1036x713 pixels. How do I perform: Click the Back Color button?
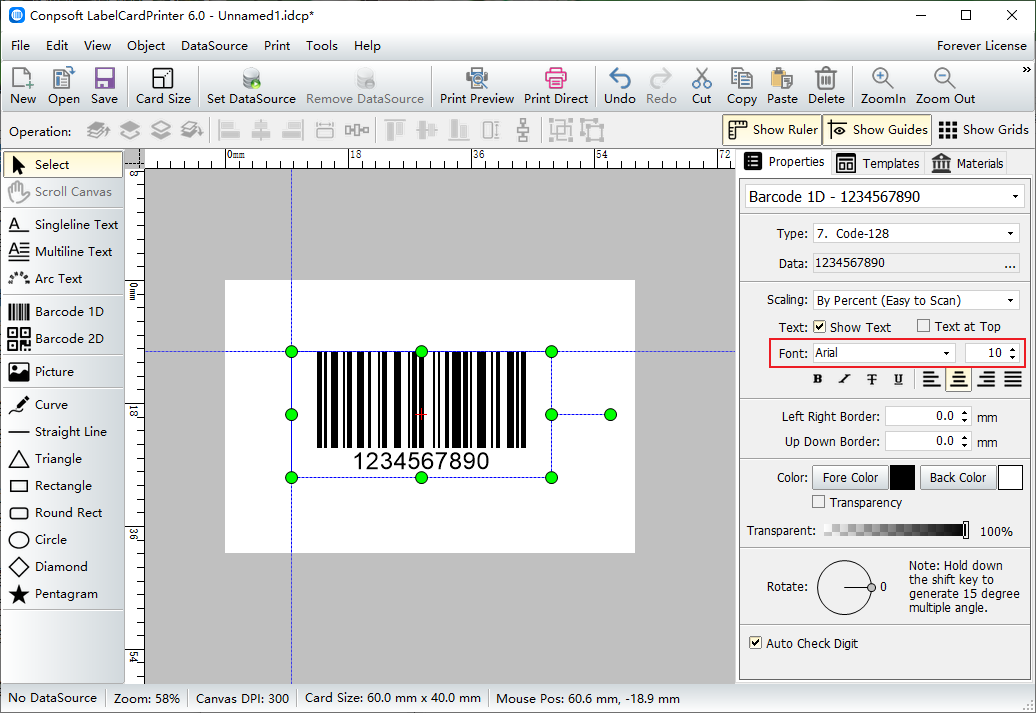(957, 478)
